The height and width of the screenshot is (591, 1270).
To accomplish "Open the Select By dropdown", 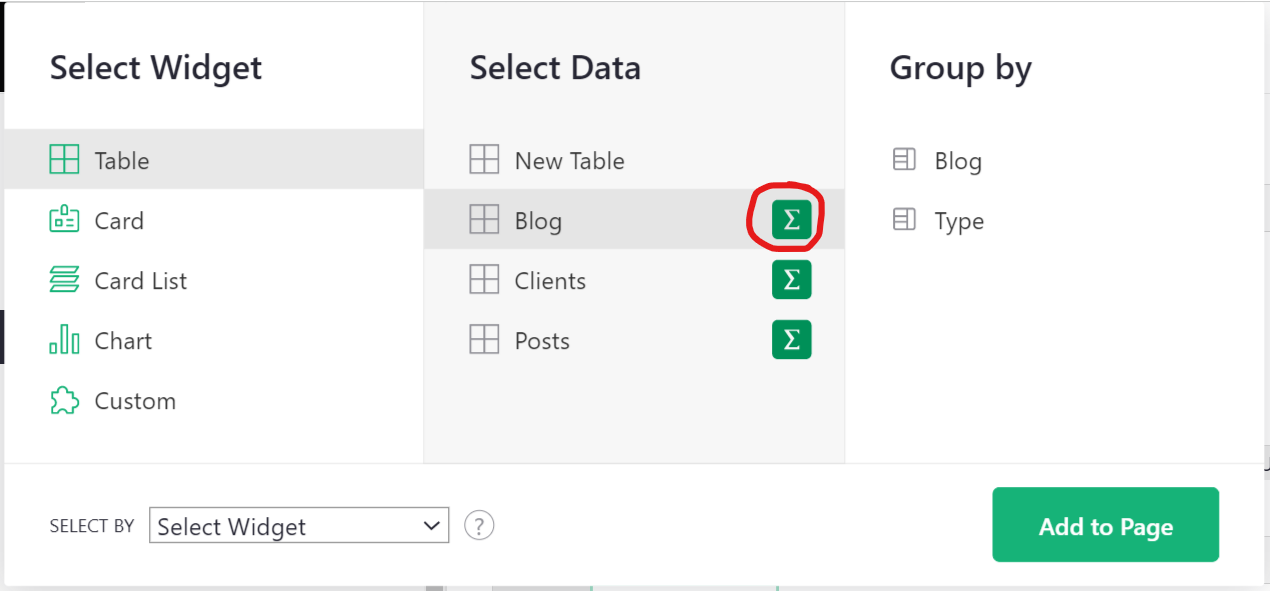I will tap(299, 526).
